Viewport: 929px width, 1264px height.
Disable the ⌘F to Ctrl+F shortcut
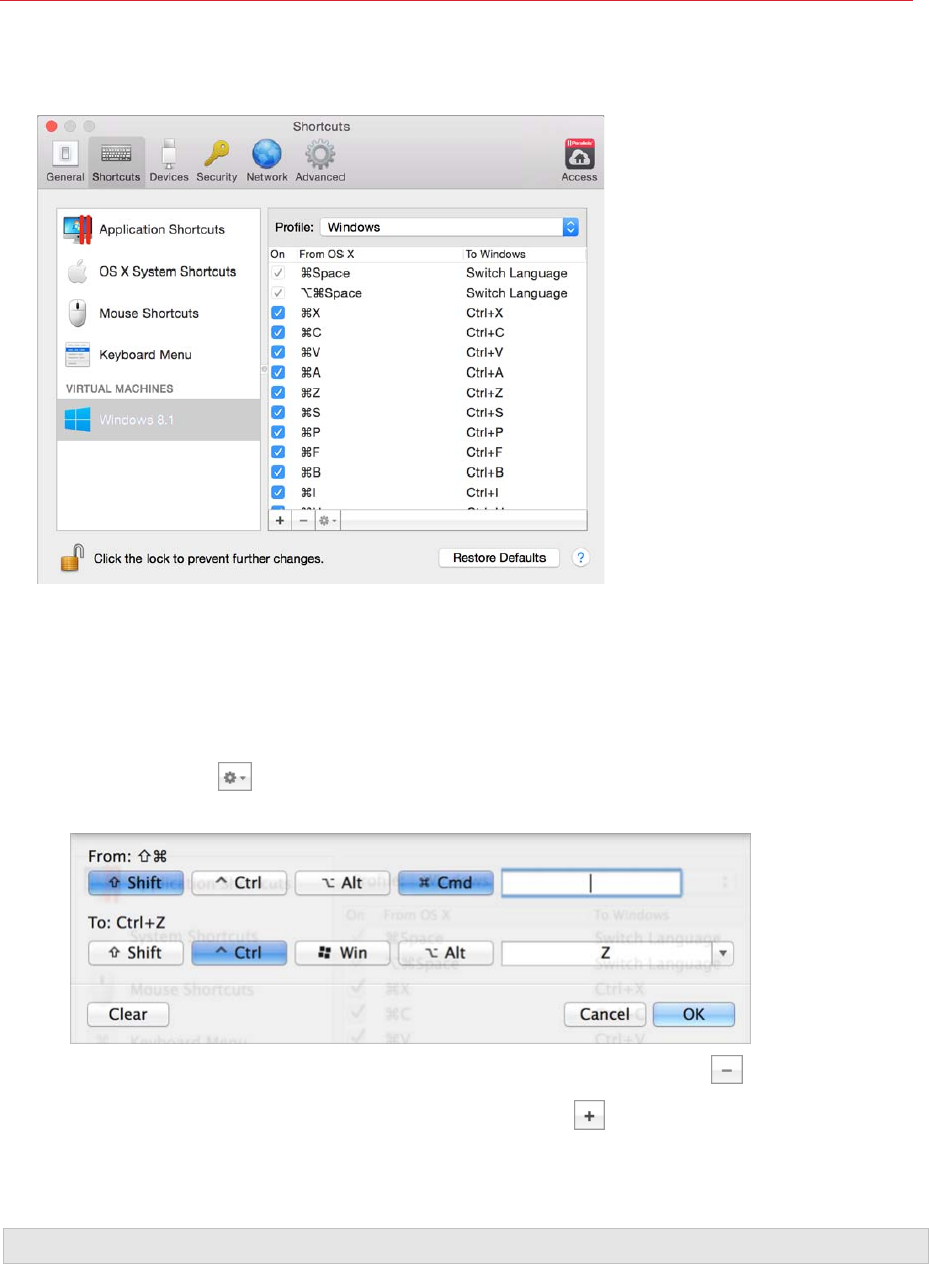279,452
